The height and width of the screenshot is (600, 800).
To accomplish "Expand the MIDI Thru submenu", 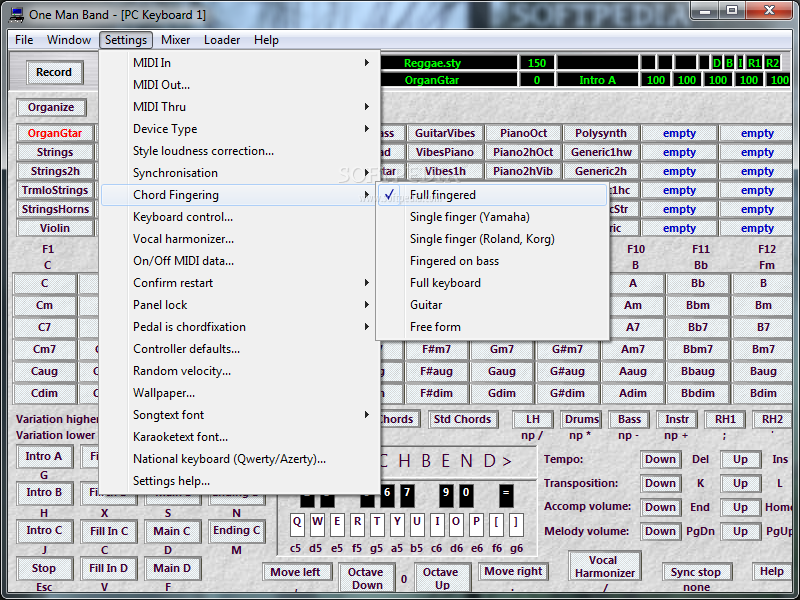I will (x=240, y=107).
